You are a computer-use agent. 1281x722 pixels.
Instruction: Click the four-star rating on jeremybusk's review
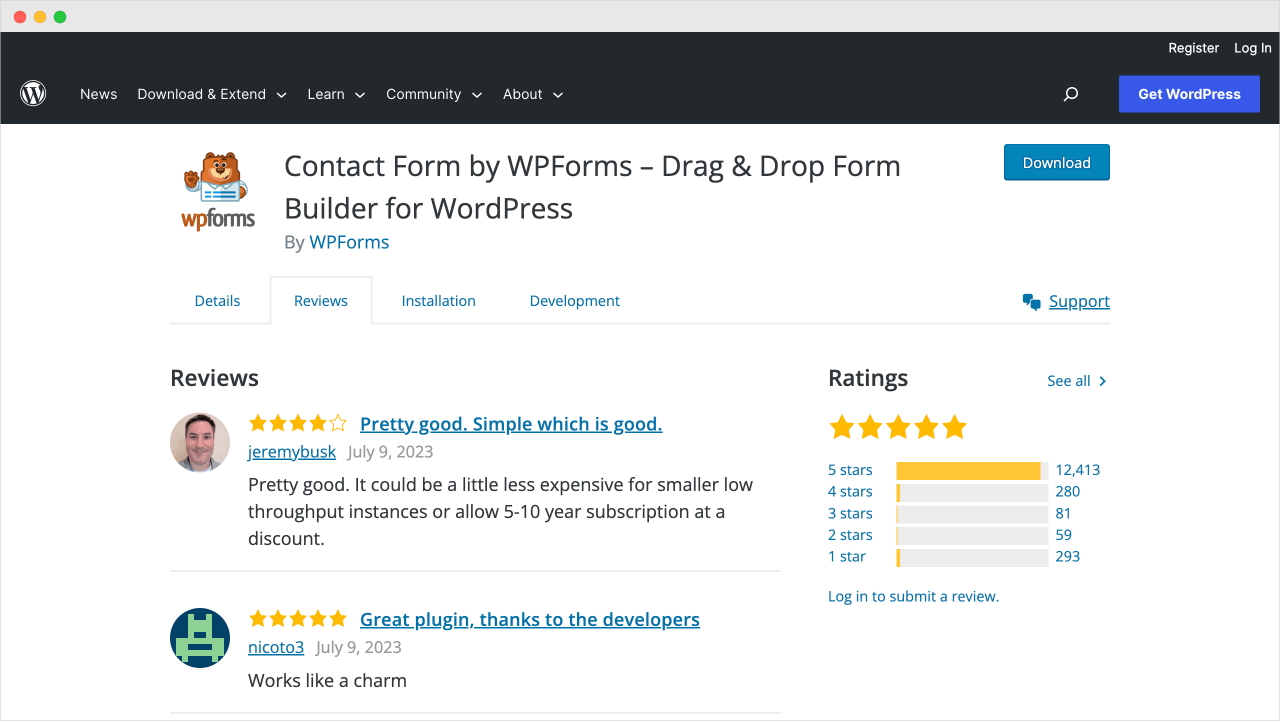pos(298,423)
